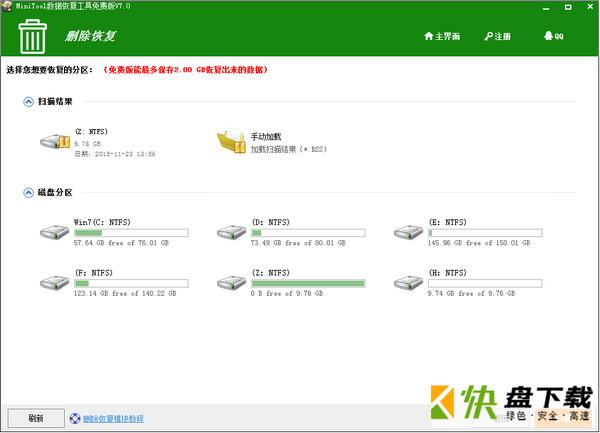Click the full Z: drive usage bar
Screen dimensions: 600x433
pos(308,283)
